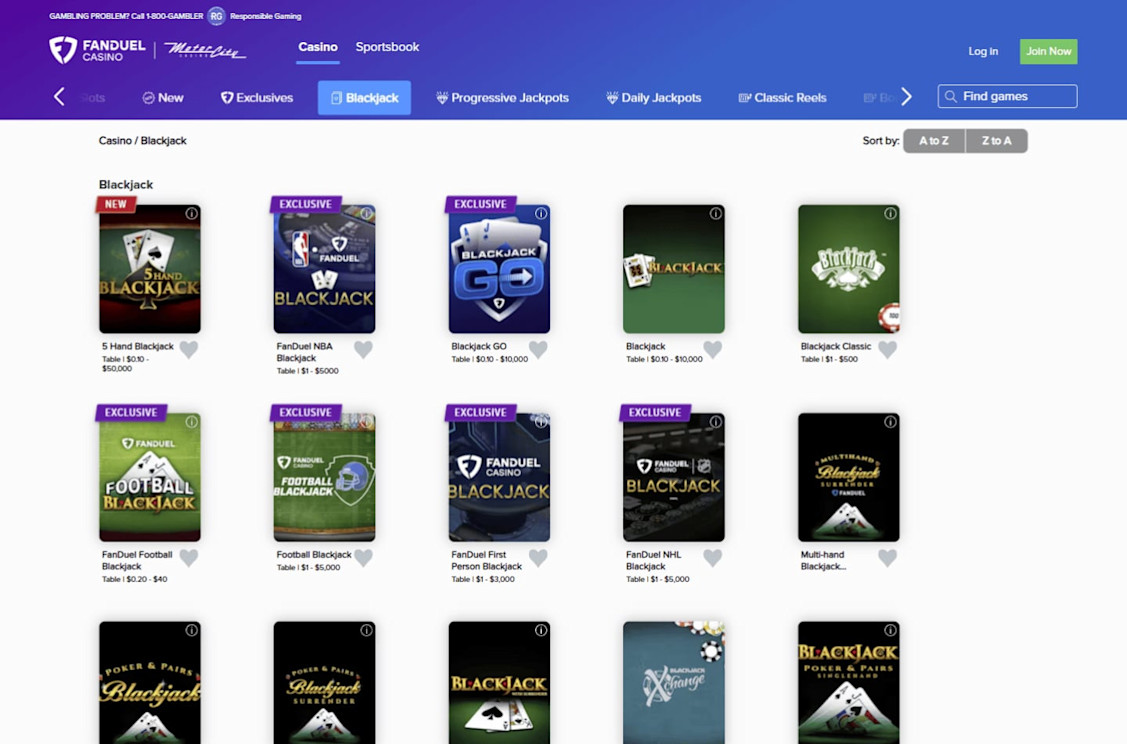
Task: Open FanDuel First Person Blackjack thumbnail
Action: (499, 477)
